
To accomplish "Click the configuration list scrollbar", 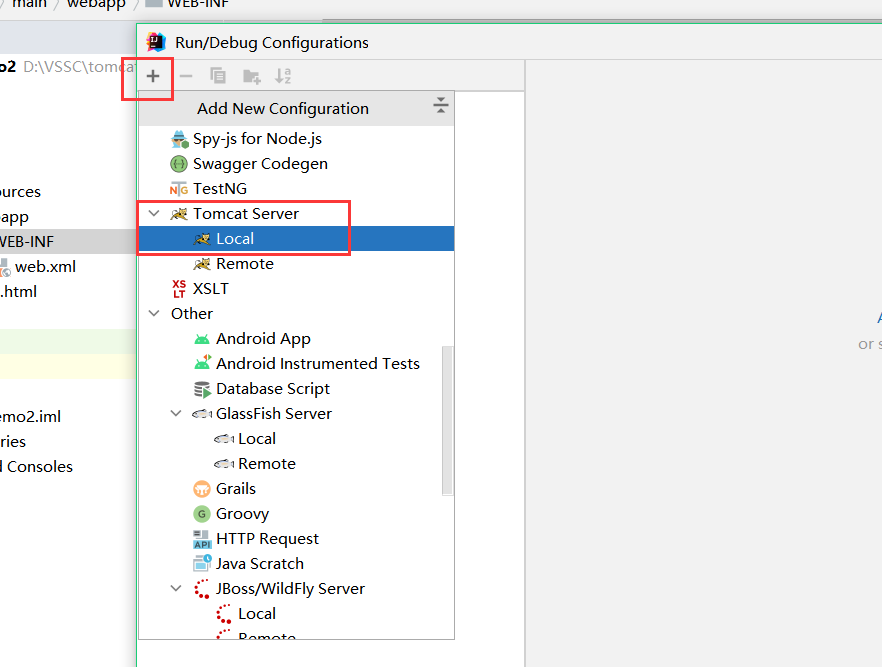I will click(x=448, y=421).
